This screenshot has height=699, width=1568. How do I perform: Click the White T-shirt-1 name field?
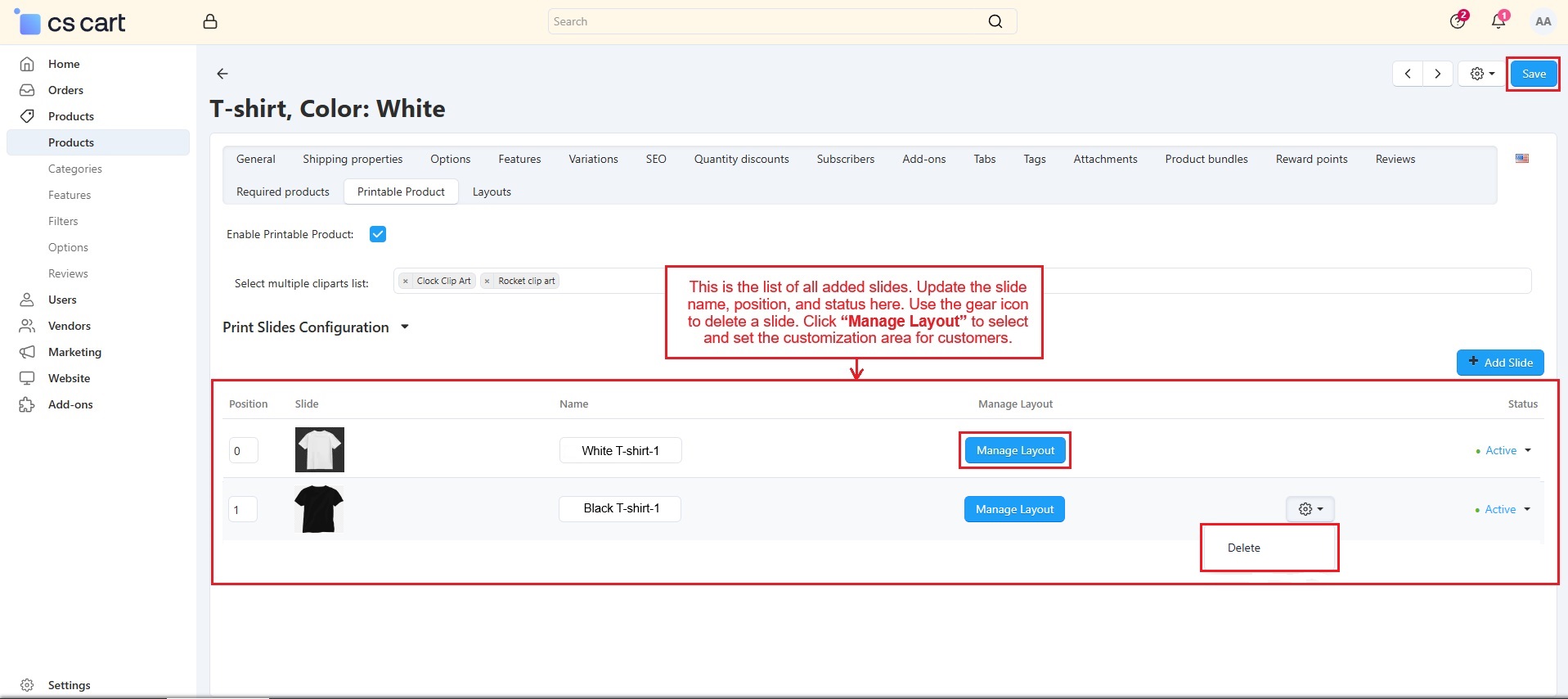620,450
